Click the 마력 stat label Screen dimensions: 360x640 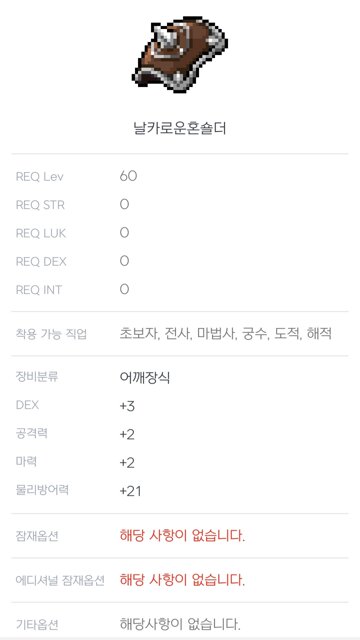[x=26, y=461]
